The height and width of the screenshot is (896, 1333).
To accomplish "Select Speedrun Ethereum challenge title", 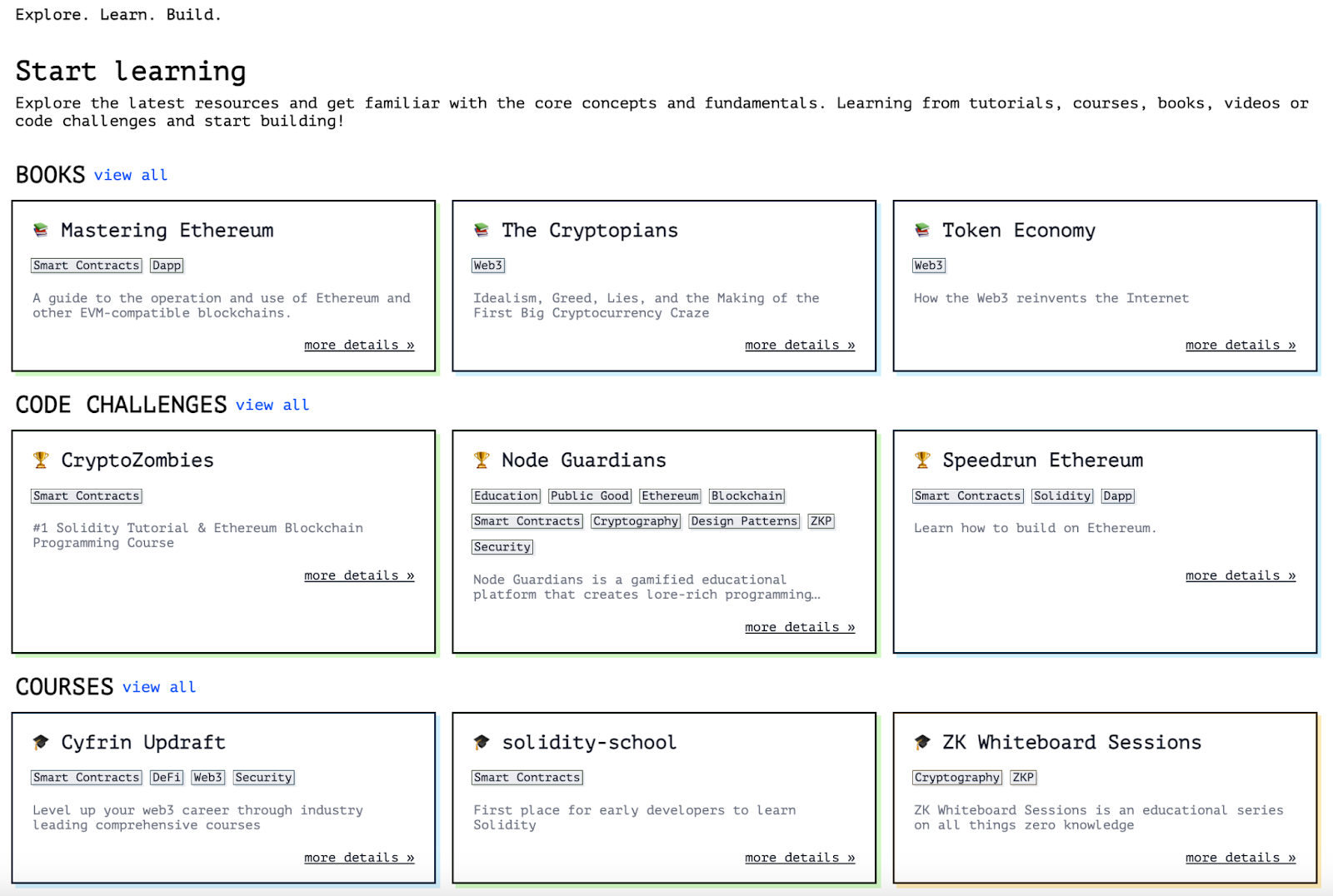I will (x=1043, y=460).
